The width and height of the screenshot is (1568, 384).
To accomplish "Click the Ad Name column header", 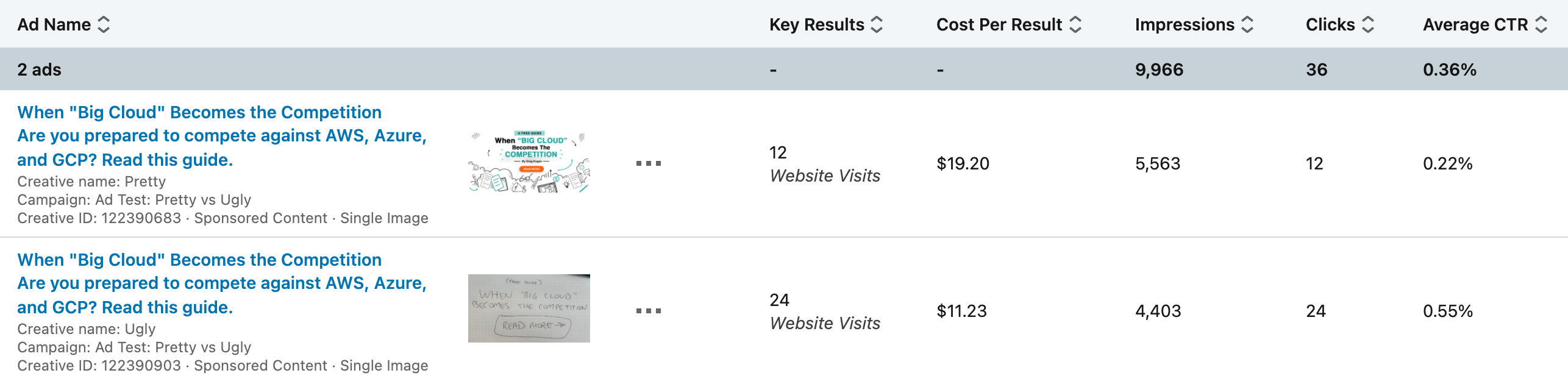I will (54, 24).
